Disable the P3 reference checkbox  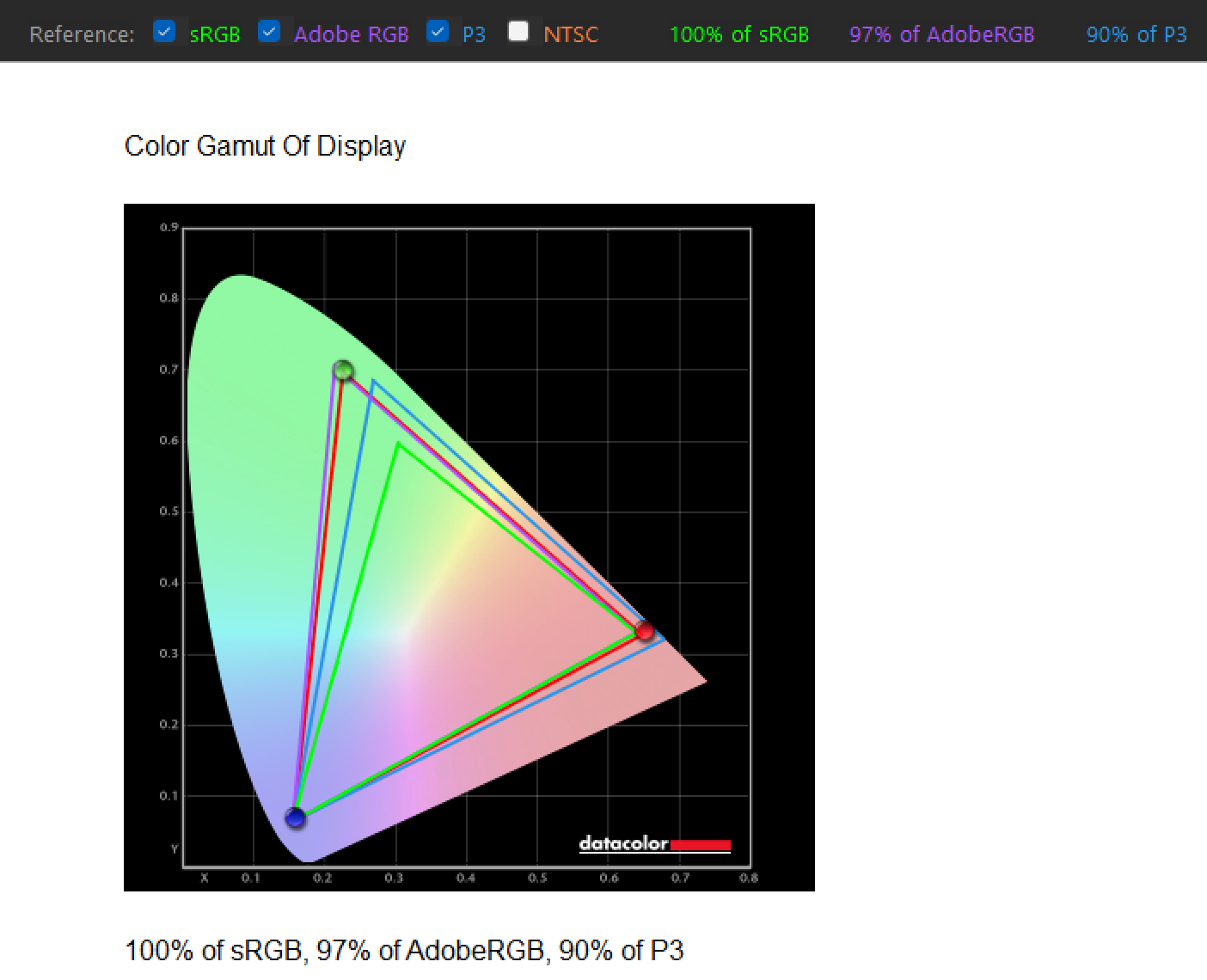pos(438,32)
